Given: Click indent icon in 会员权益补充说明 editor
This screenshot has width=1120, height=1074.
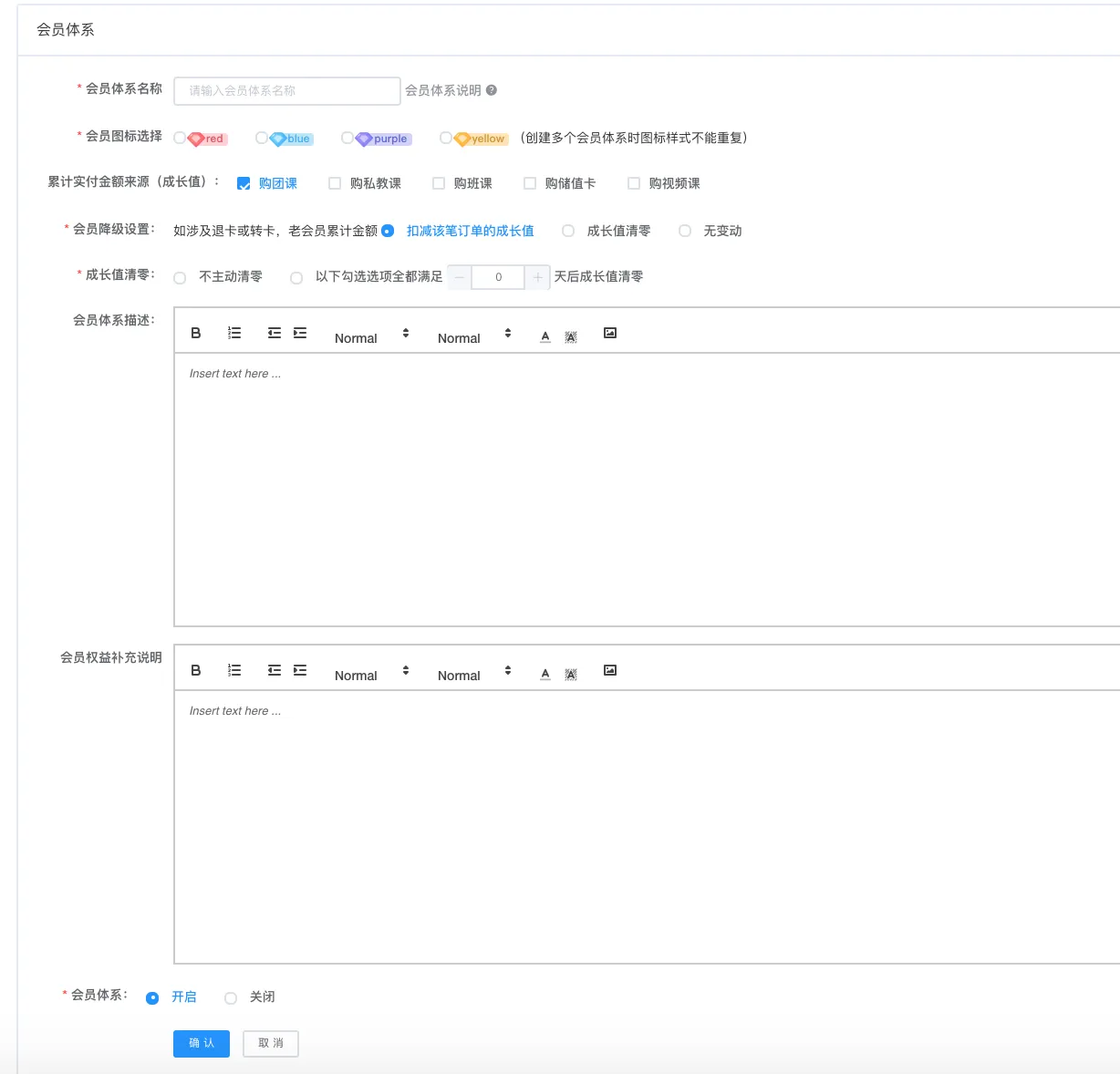Looking at the screenshot, I should click(x=300, y=671).
